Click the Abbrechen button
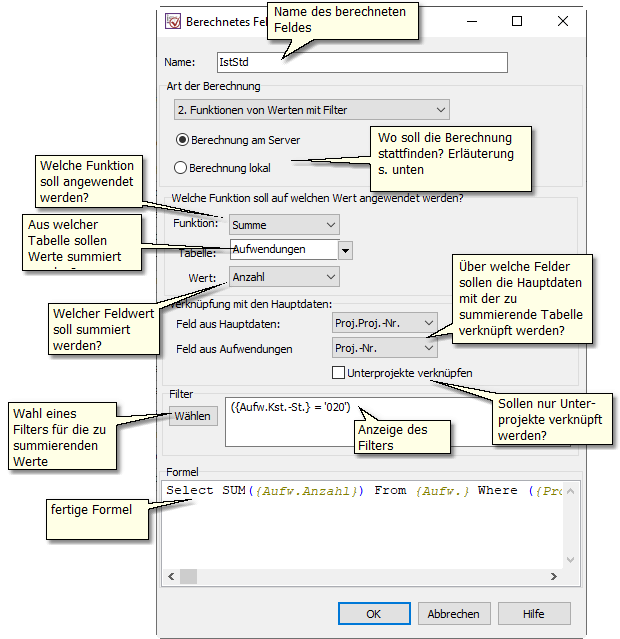Image resolution: width=620 pixels, height=639 pixels. click(454, 613)
